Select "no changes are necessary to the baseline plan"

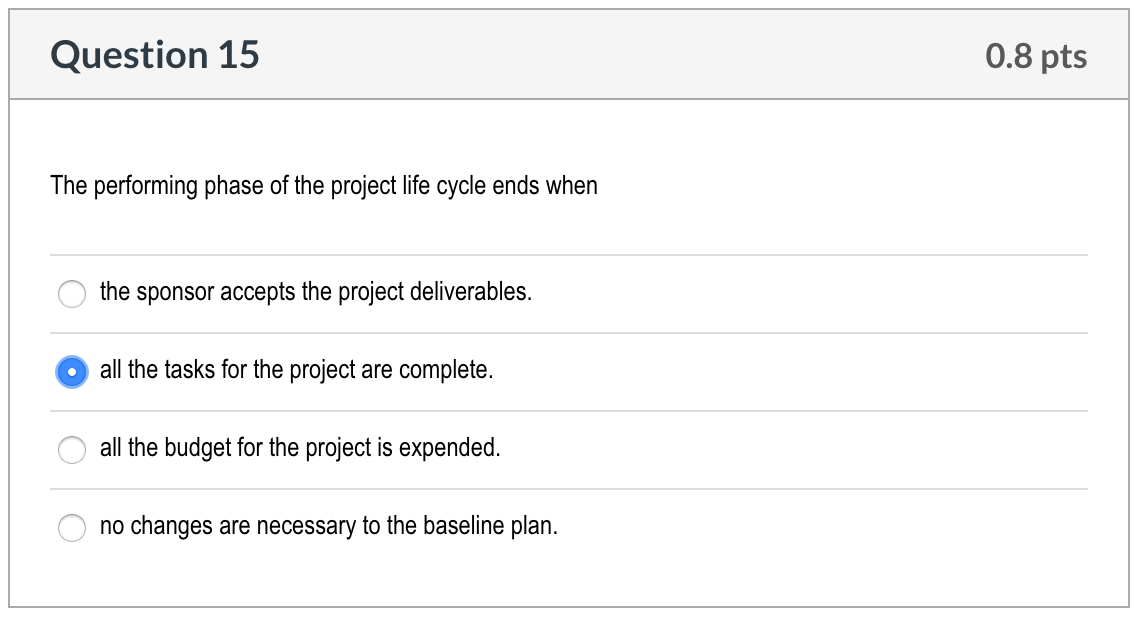(x=72, y=527)
